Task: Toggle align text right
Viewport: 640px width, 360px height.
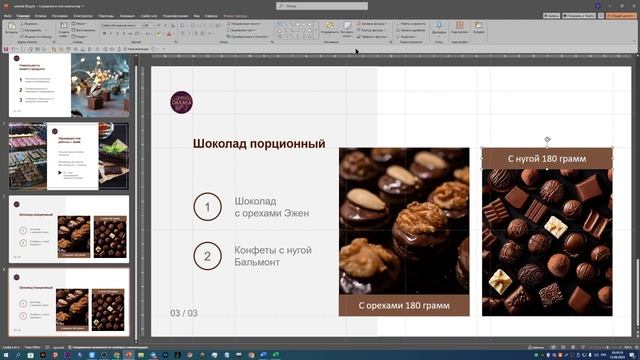Action: pyautogui.click(x=196, y=33)
